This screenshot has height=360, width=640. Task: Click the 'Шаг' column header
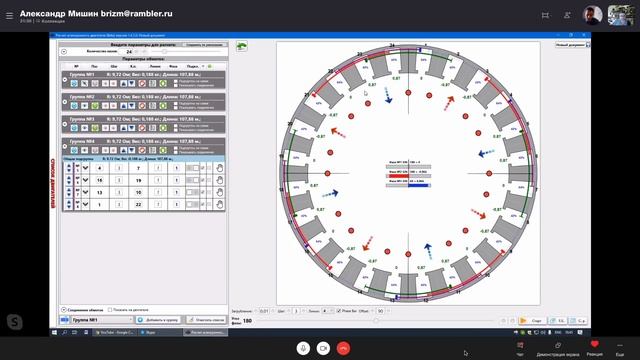(x=114, y=66)
